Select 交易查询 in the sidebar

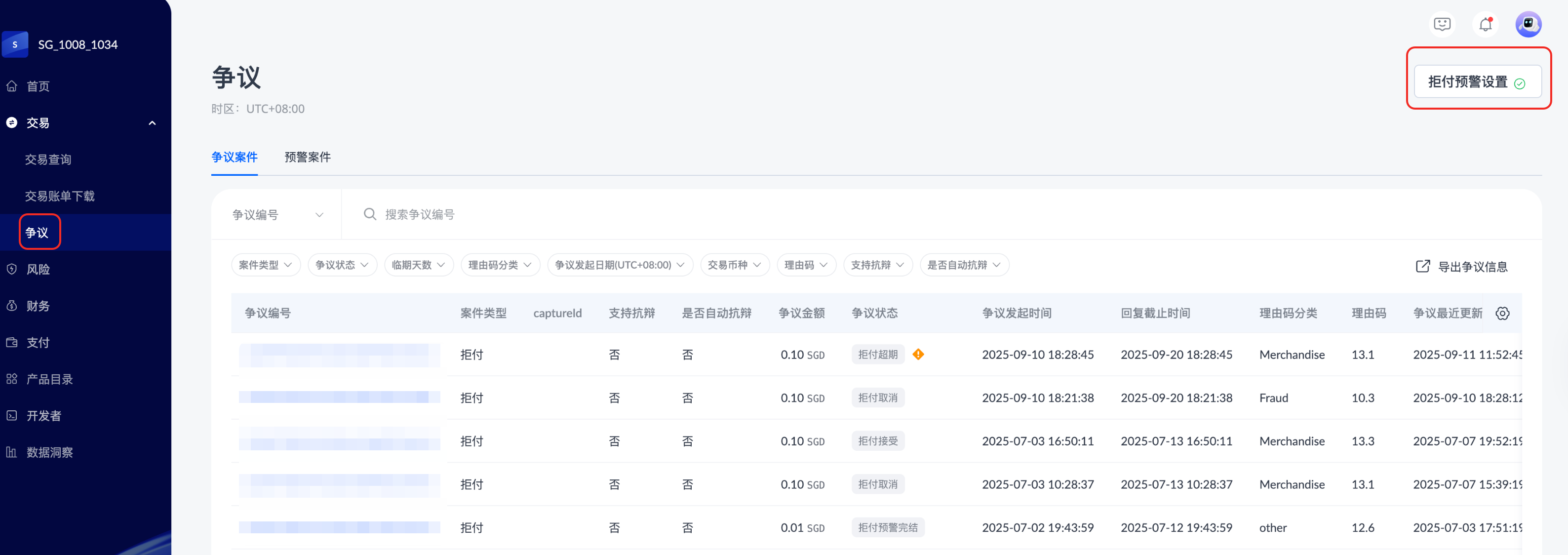coord(48,159)
